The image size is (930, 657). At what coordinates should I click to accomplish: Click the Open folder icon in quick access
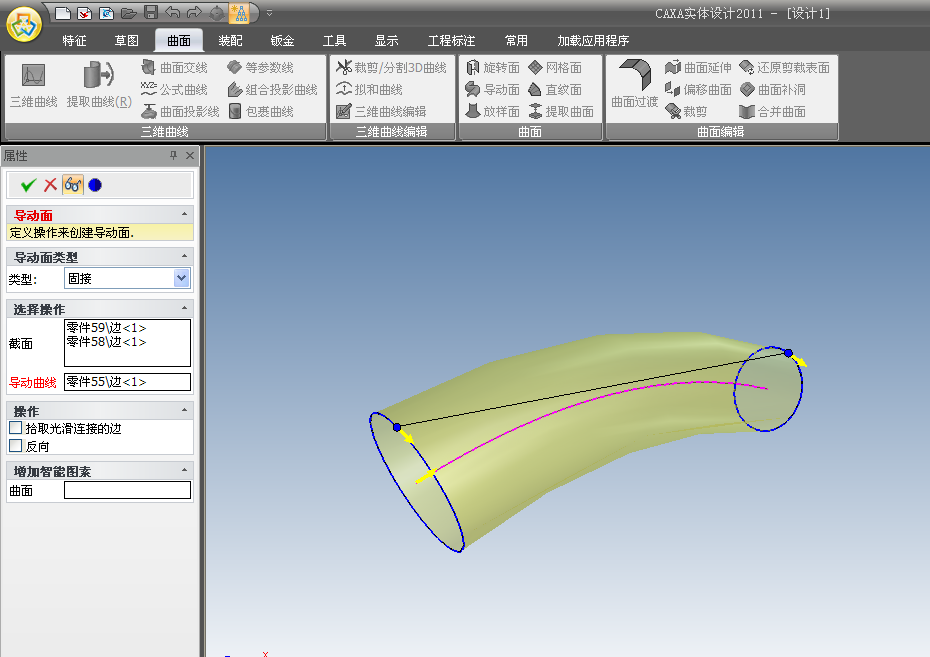click(x=128, y=12)
